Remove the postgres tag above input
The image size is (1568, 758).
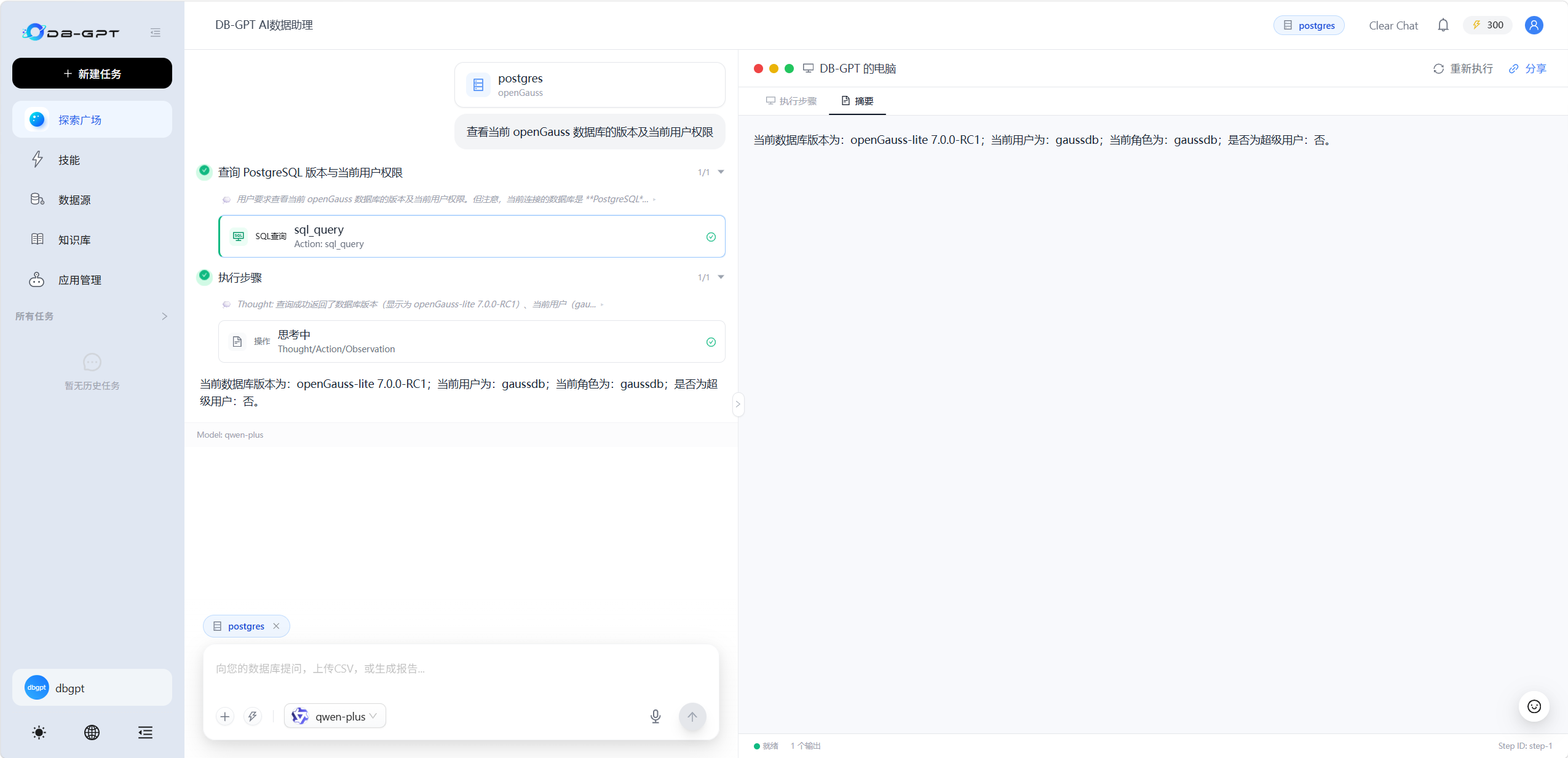276,626
